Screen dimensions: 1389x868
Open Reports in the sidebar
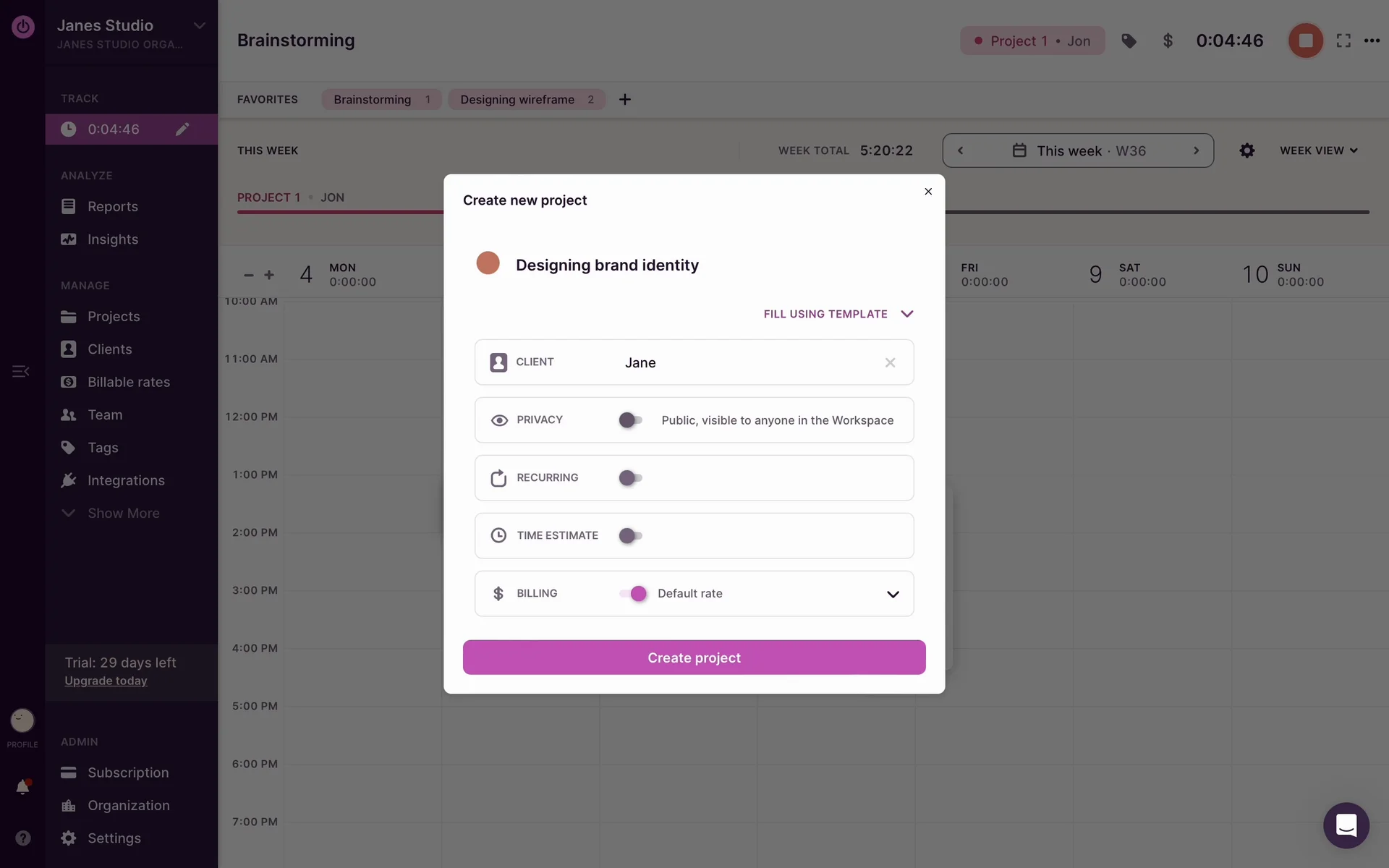112,207
